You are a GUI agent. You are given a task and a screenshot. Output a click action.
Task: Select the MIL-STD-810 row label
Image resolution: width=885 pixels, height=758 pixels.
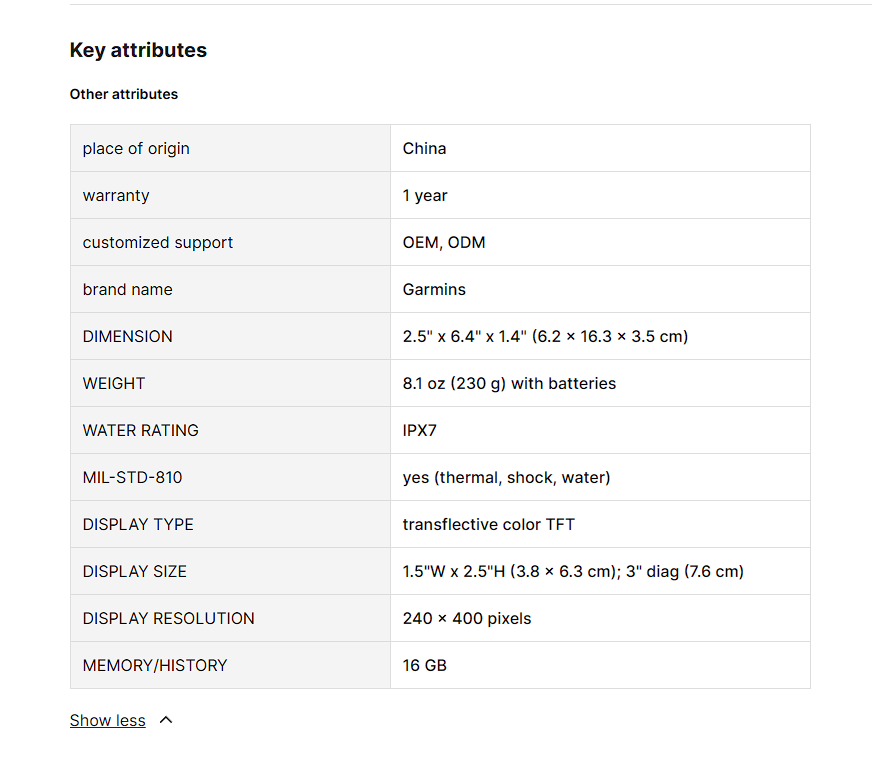click(x=133, y=477)
